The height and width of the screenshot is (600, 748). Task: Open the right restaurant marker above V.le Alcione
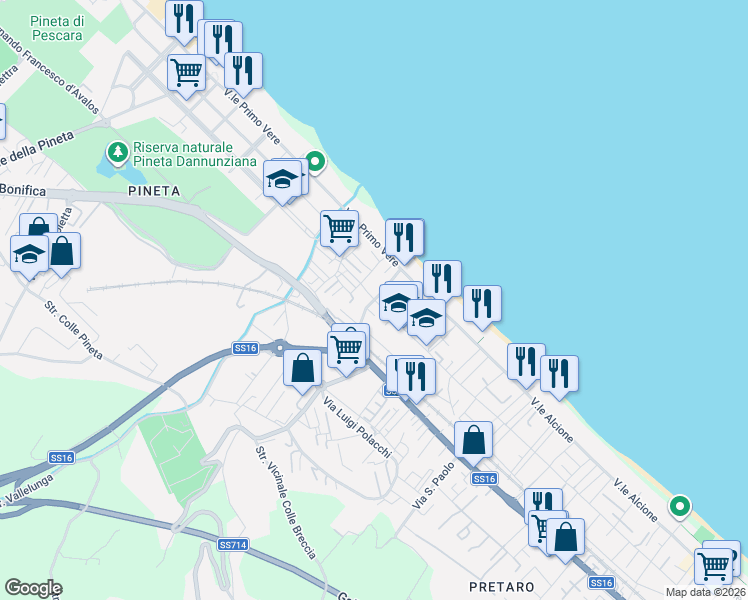(559, 377)
